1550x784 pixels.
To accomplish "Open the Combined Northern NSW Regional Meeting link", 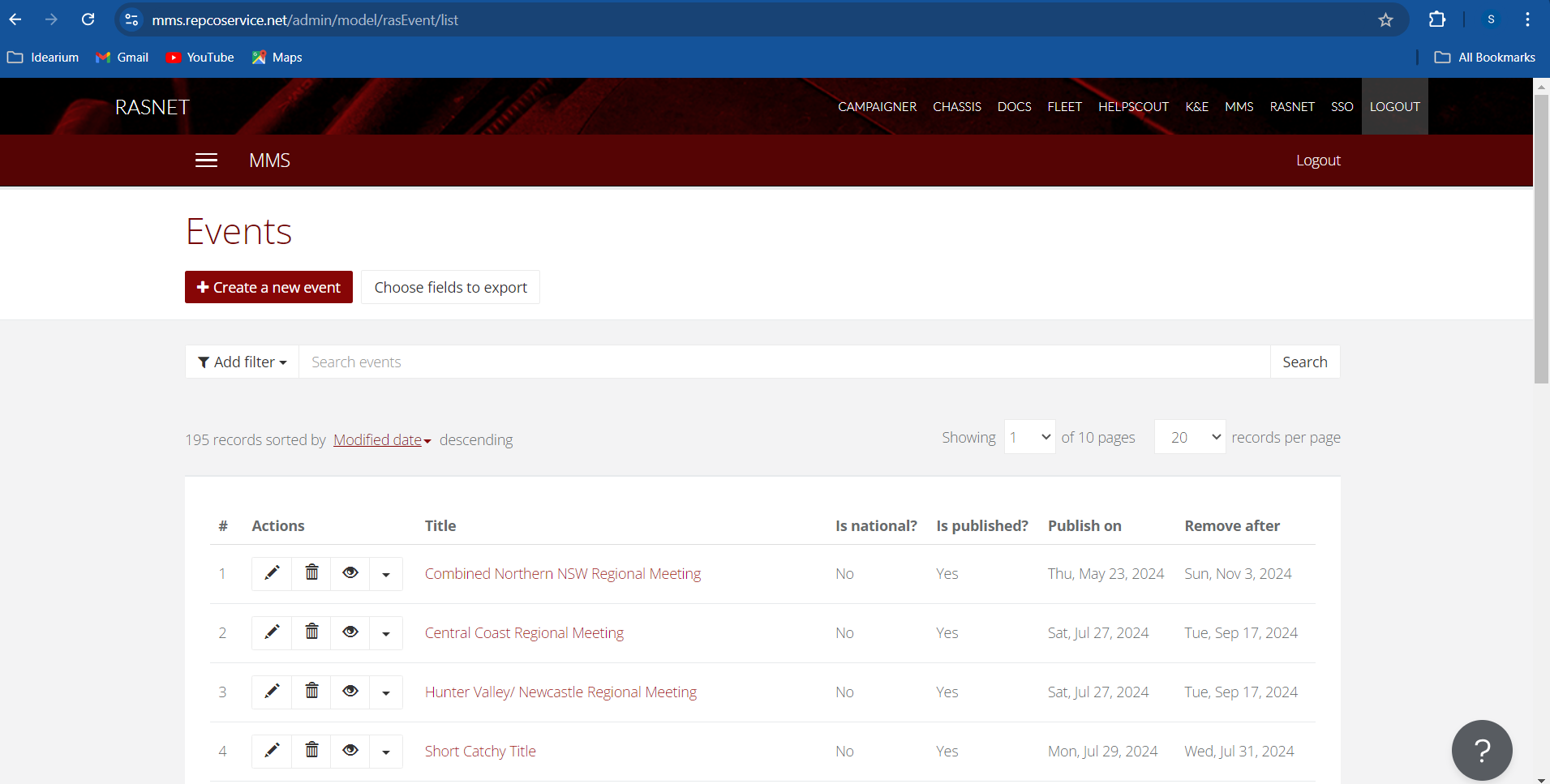I will (563, 574).
